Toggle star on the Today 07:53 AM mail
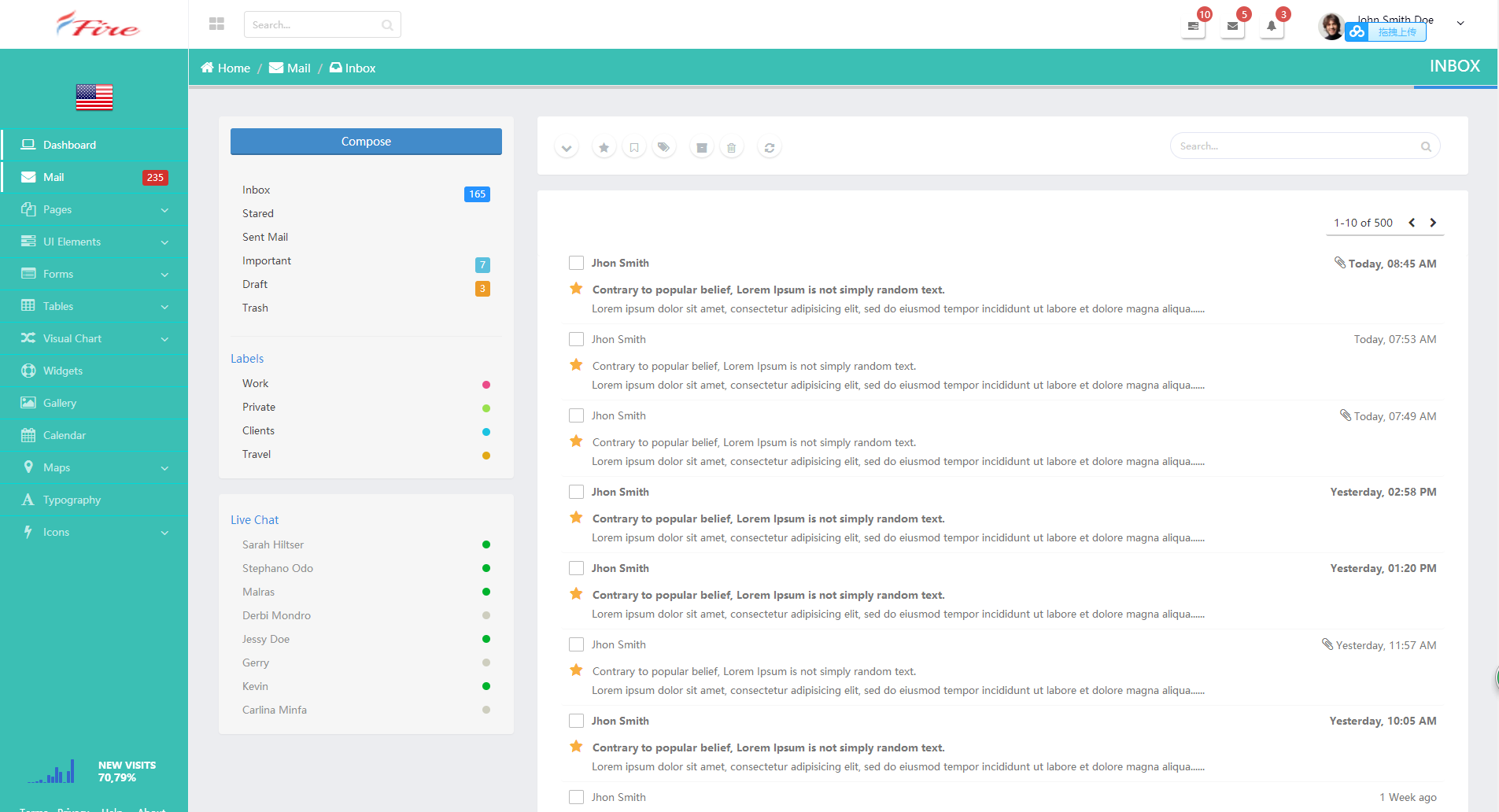The height and width of the screenshot is (812, 1499). click(576, 365)
